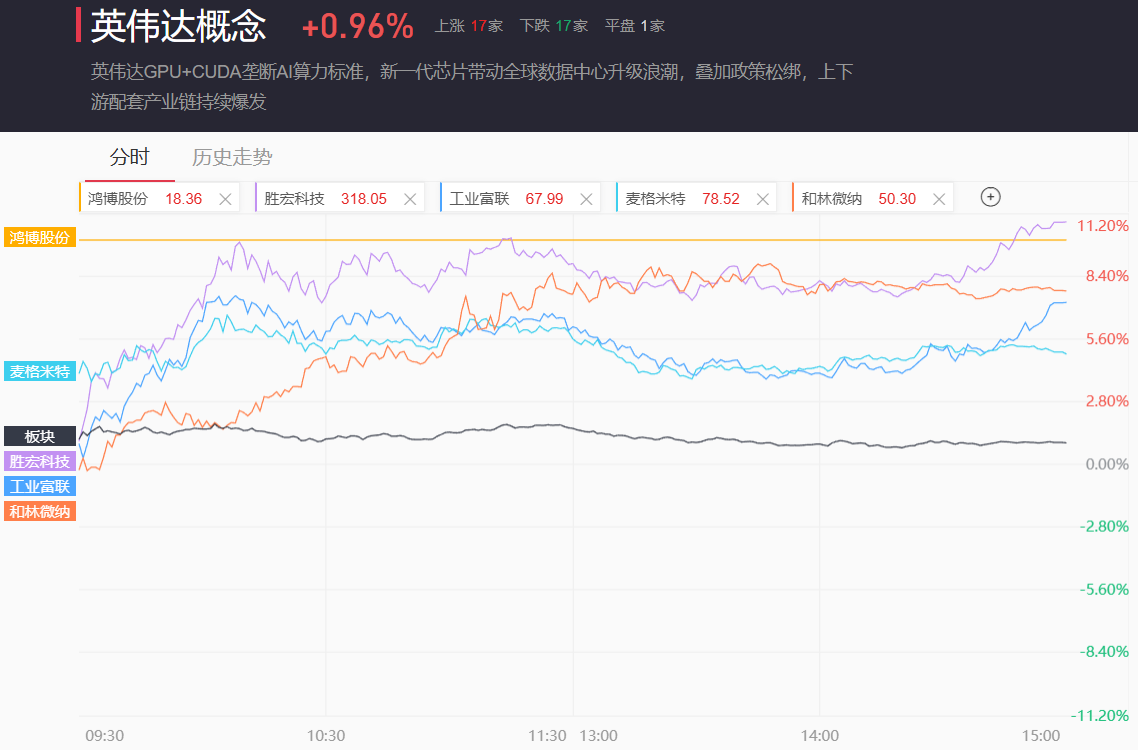
Task: Toggle the purple 胜宏科技 line label
Action: (40, 461)
